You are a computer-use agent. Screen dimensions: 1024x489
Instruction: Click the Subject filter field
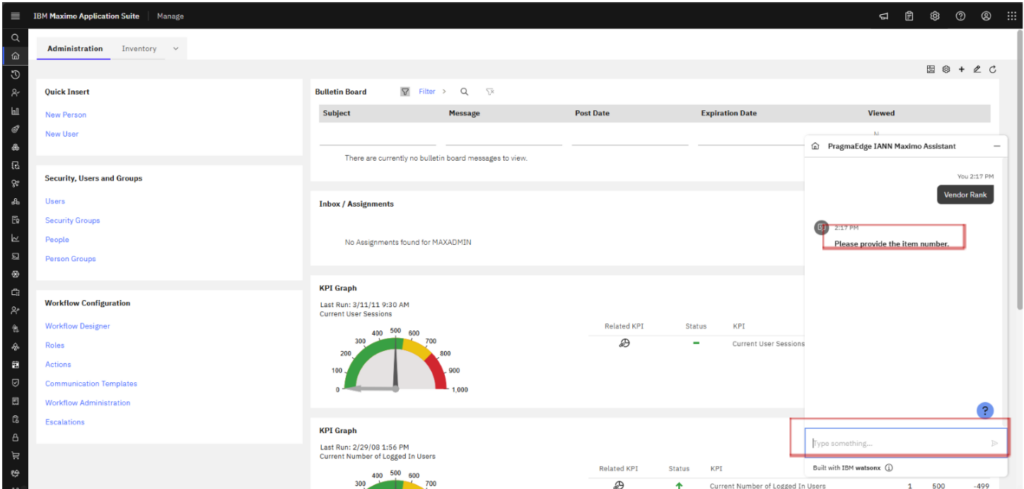click(377, 137)
